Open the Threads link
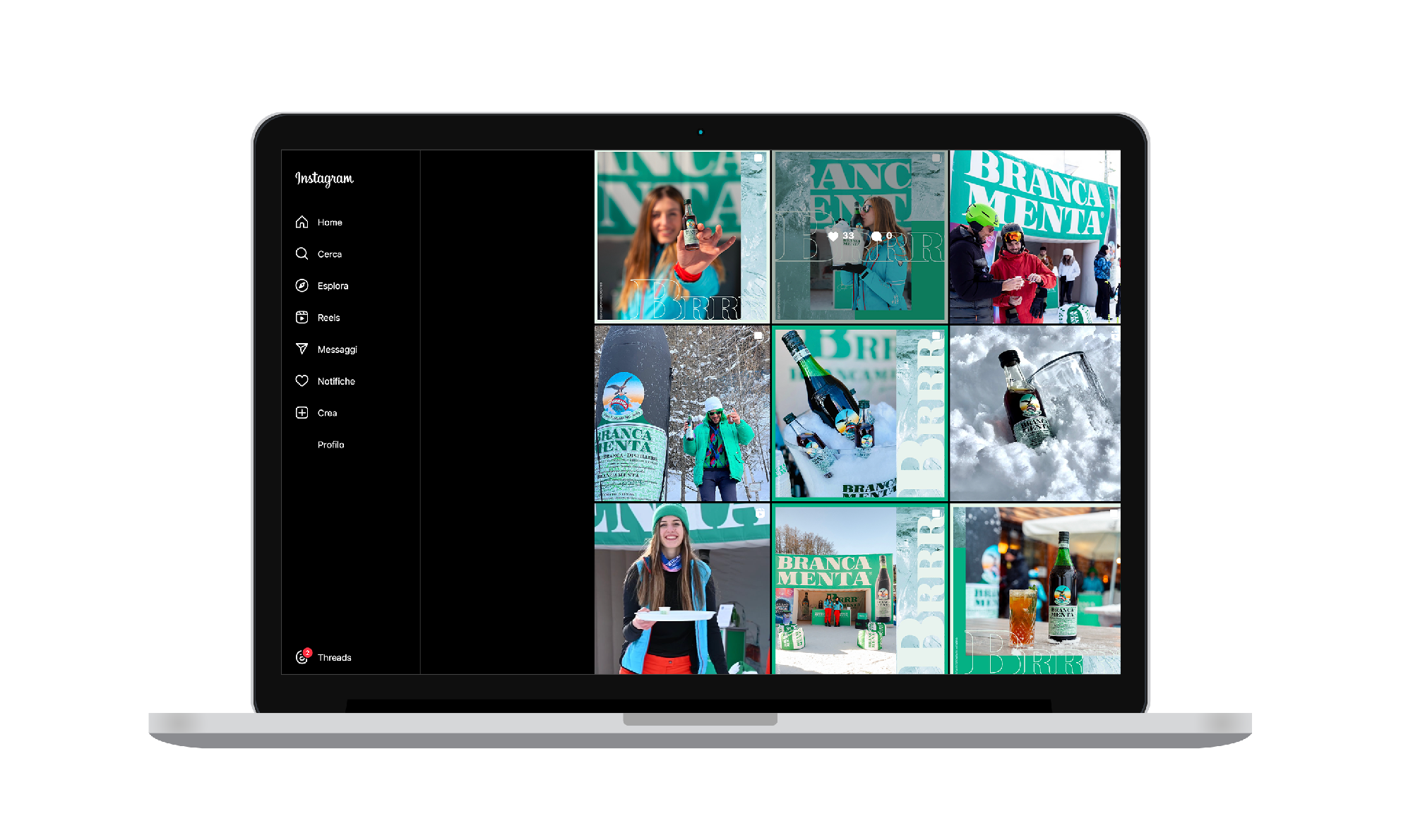Viewport: 1401px width, 840px height. pyautogui.click(x=323, y=657)
